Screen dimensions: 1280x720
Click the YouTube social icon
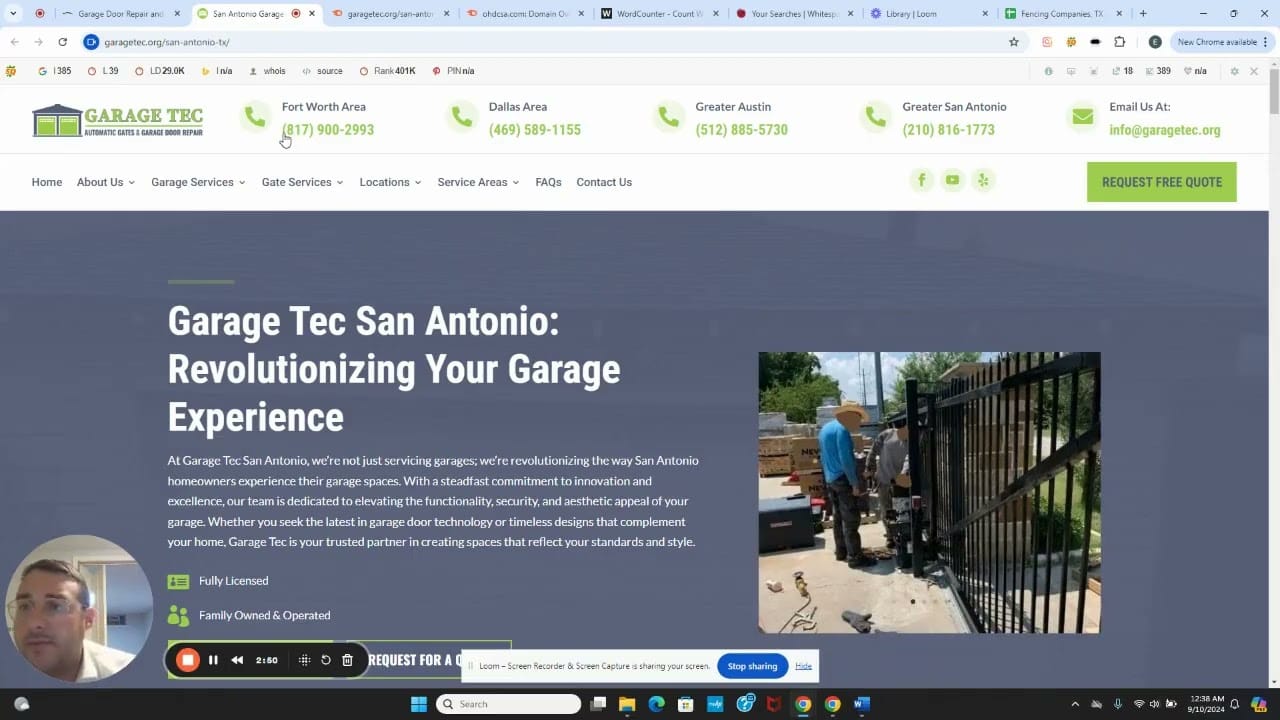[x=952, y=180]
